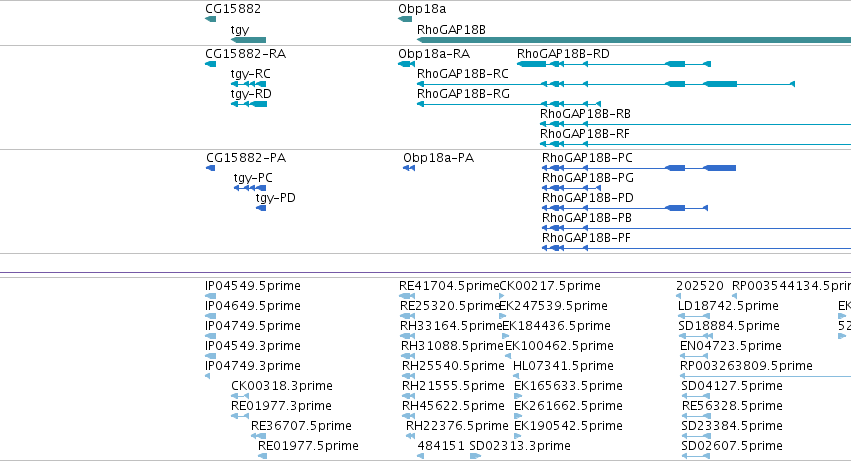Click EST SD02313.3prime
851x461 pixels.
(x=520, y=447)
